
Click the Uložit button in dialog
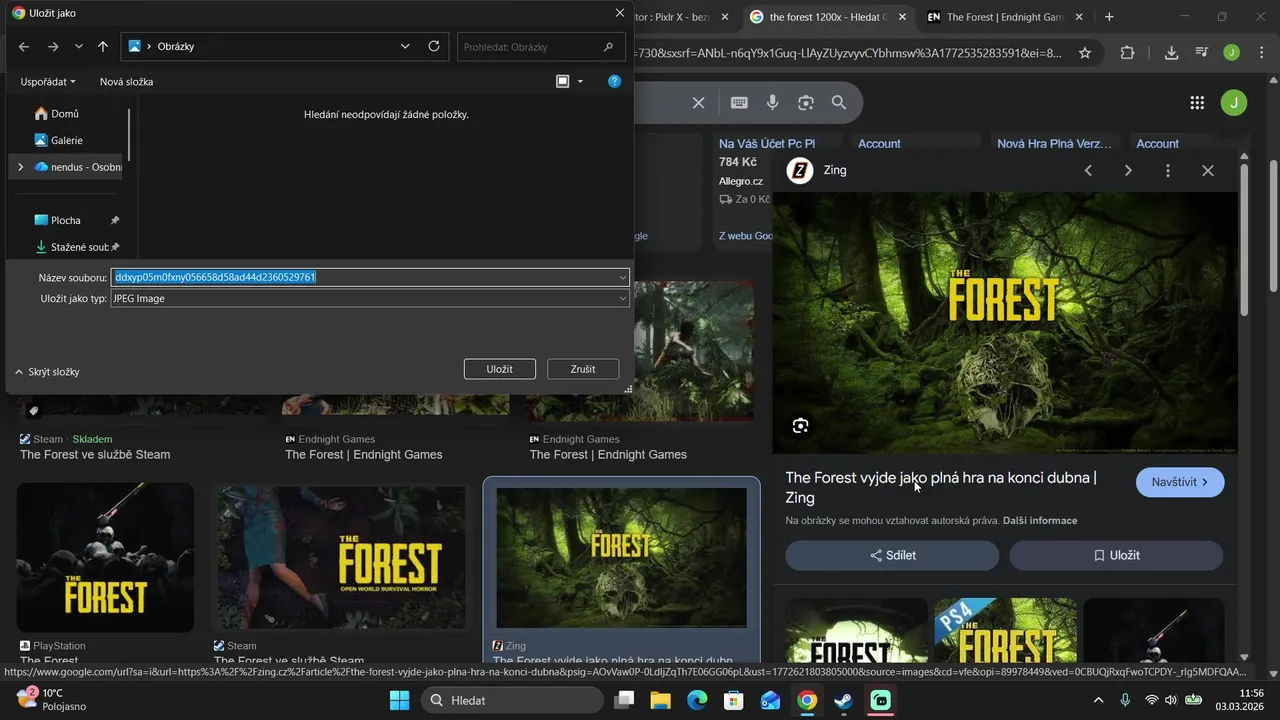pyautogui.click(x=500, y=369)
